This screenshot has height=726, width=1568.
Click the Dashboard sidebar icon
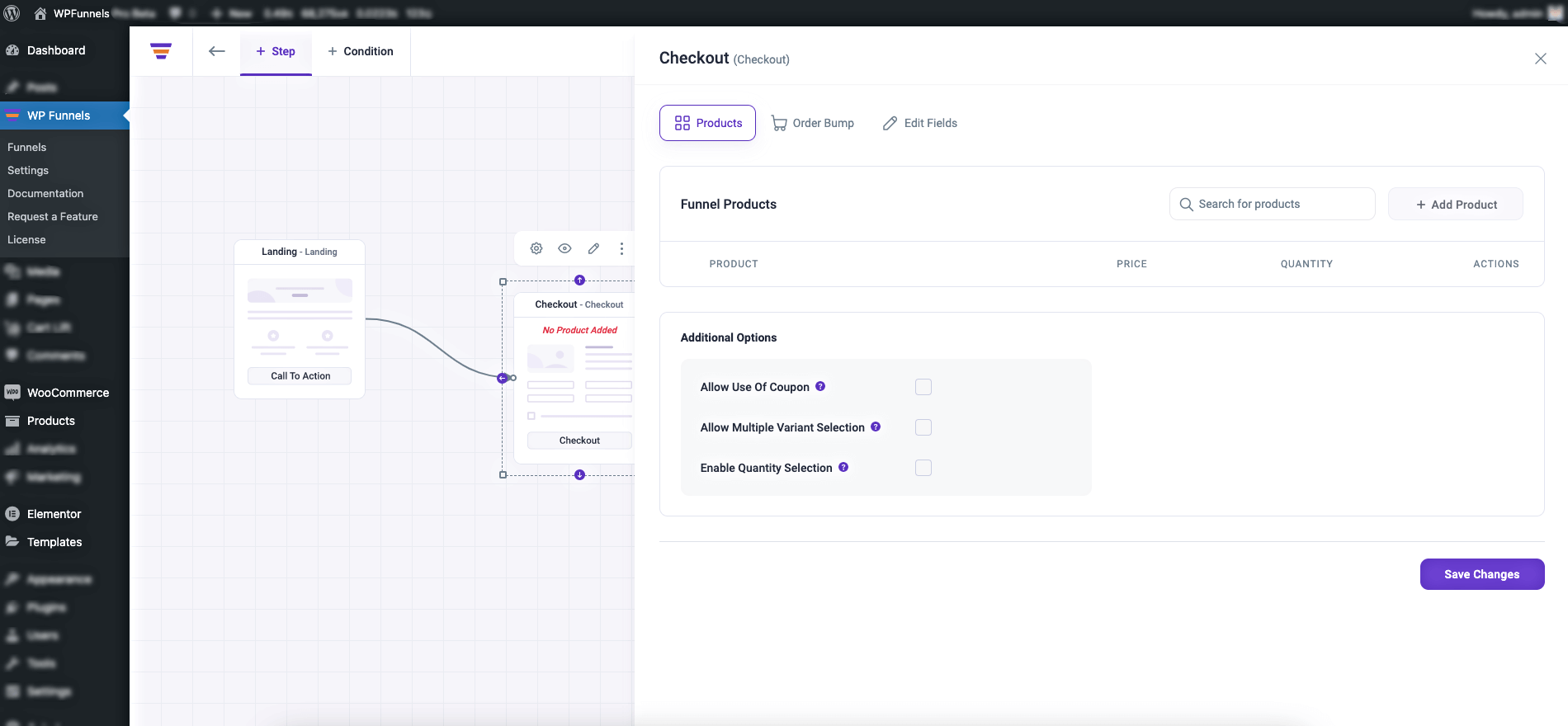(x=12, y=50)
